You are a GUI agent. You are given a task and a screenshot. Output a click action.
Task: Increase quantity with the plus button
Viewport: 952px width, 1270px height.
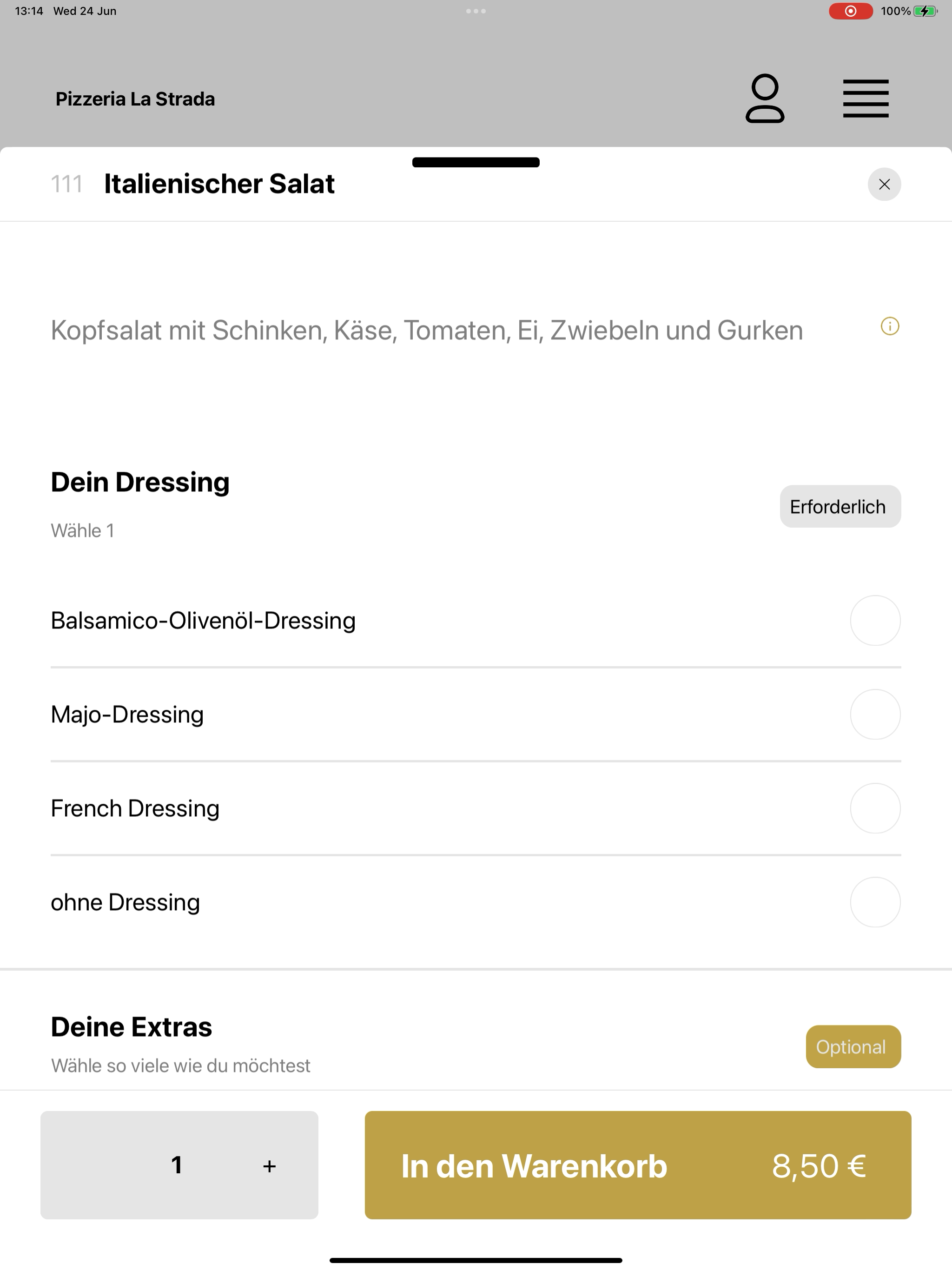point(269,1166)
